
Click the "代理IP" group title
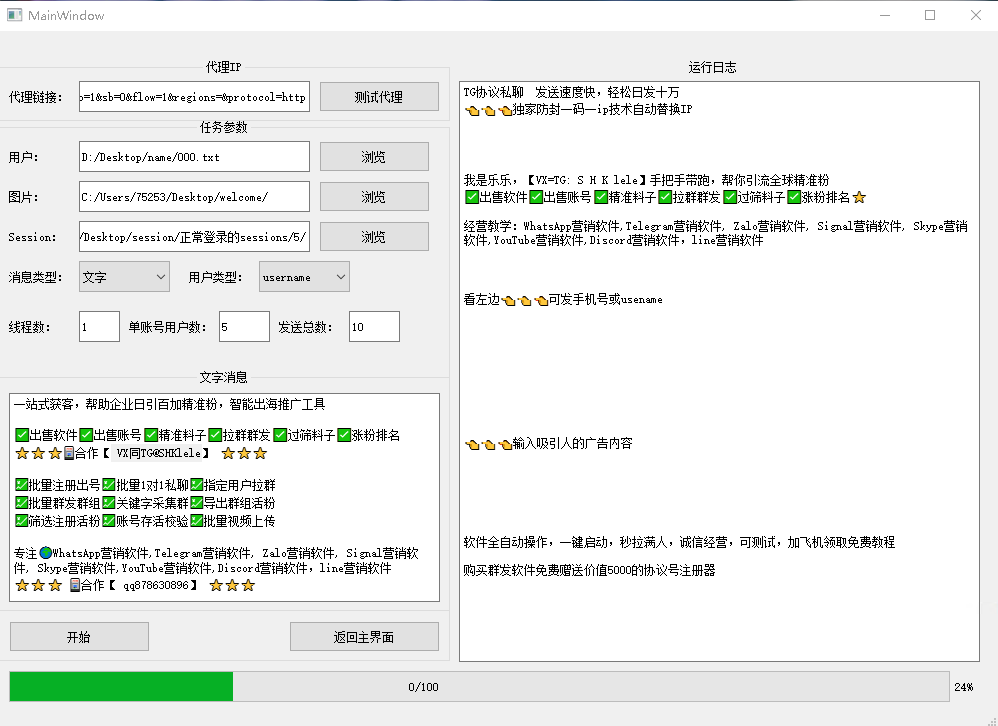point(223,67)
